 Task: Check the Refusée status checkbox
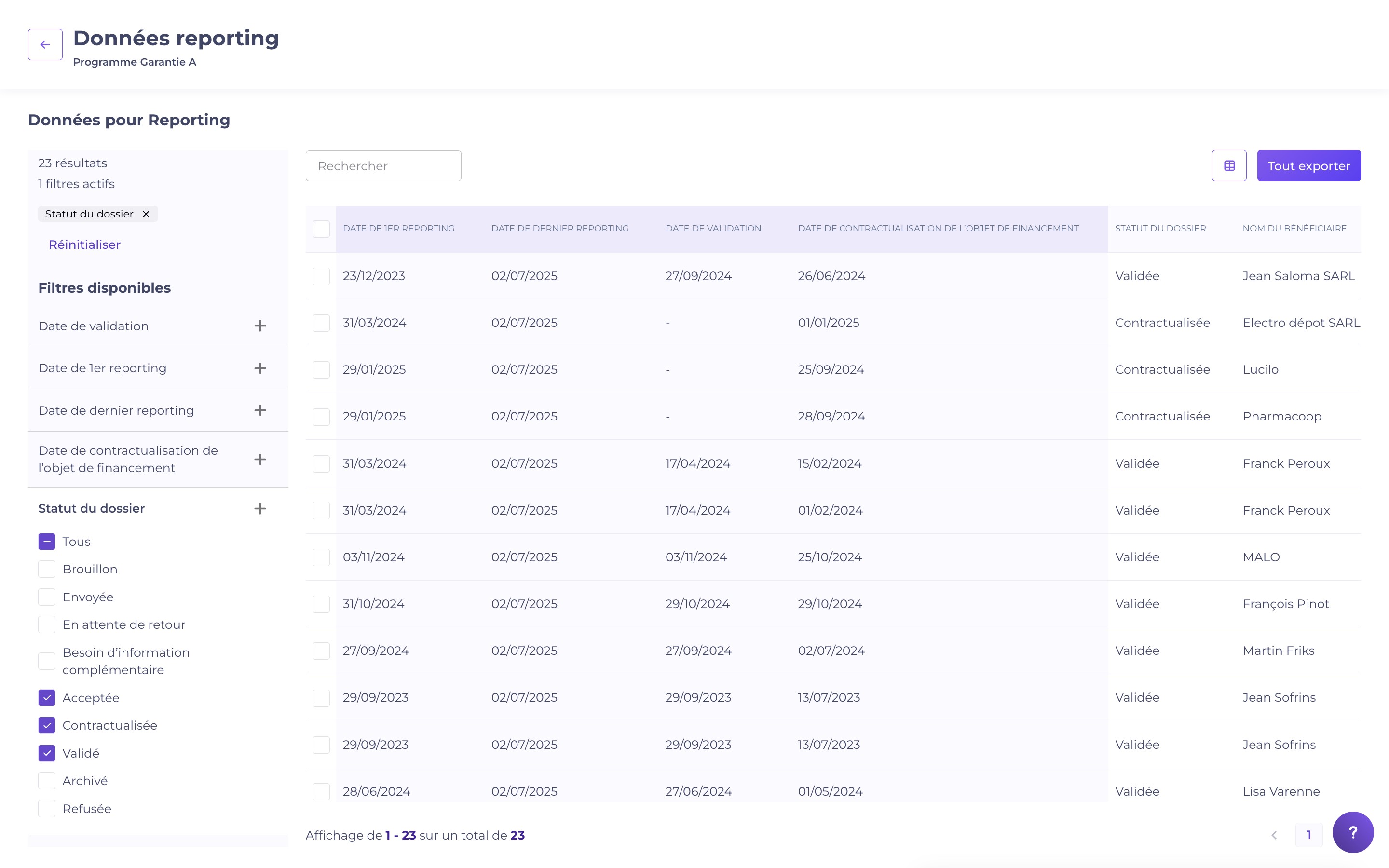tap(46, 809)
